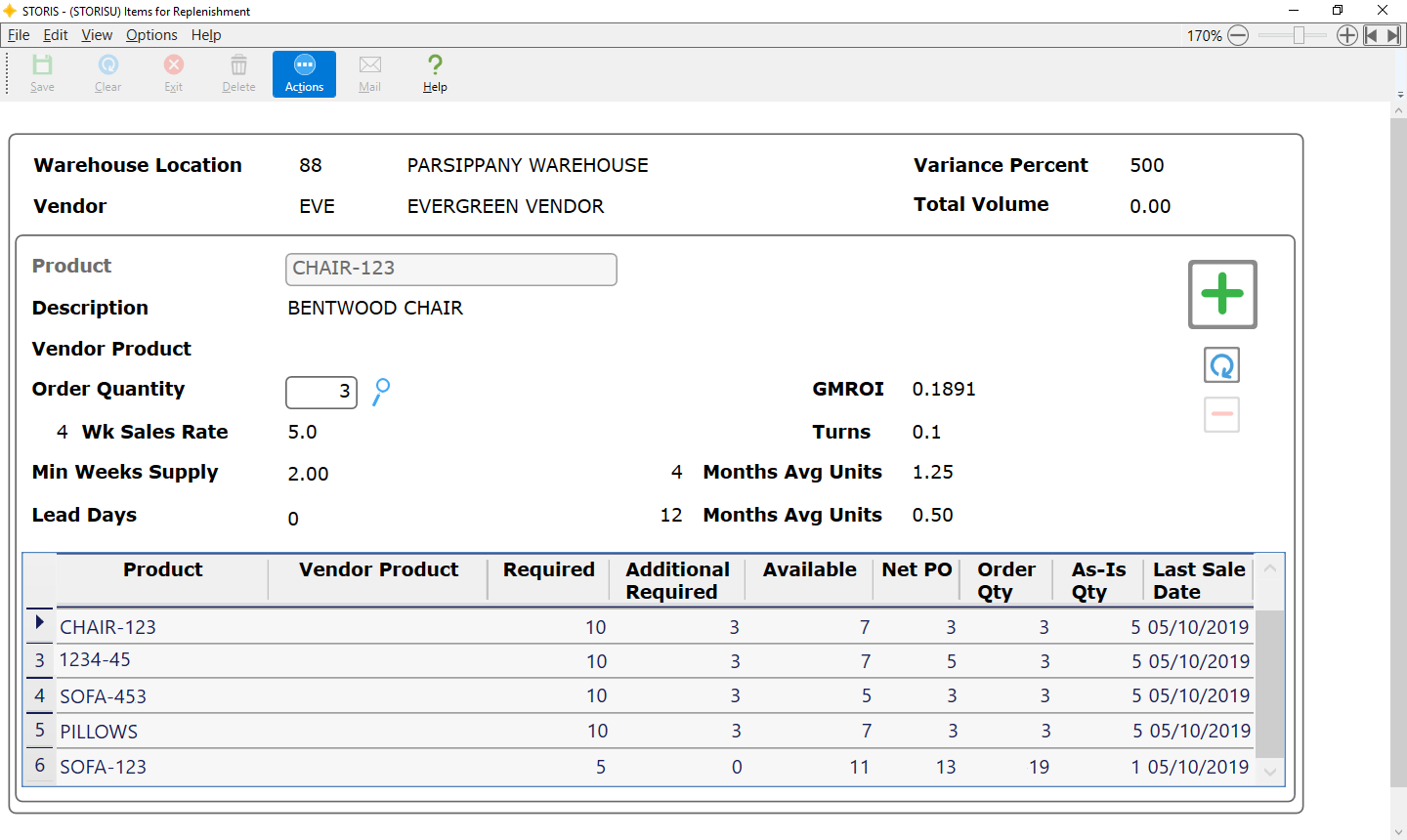Select the CHAIR-123 row selector arrow
The image size is (1407, 840).
click(39, 623)
